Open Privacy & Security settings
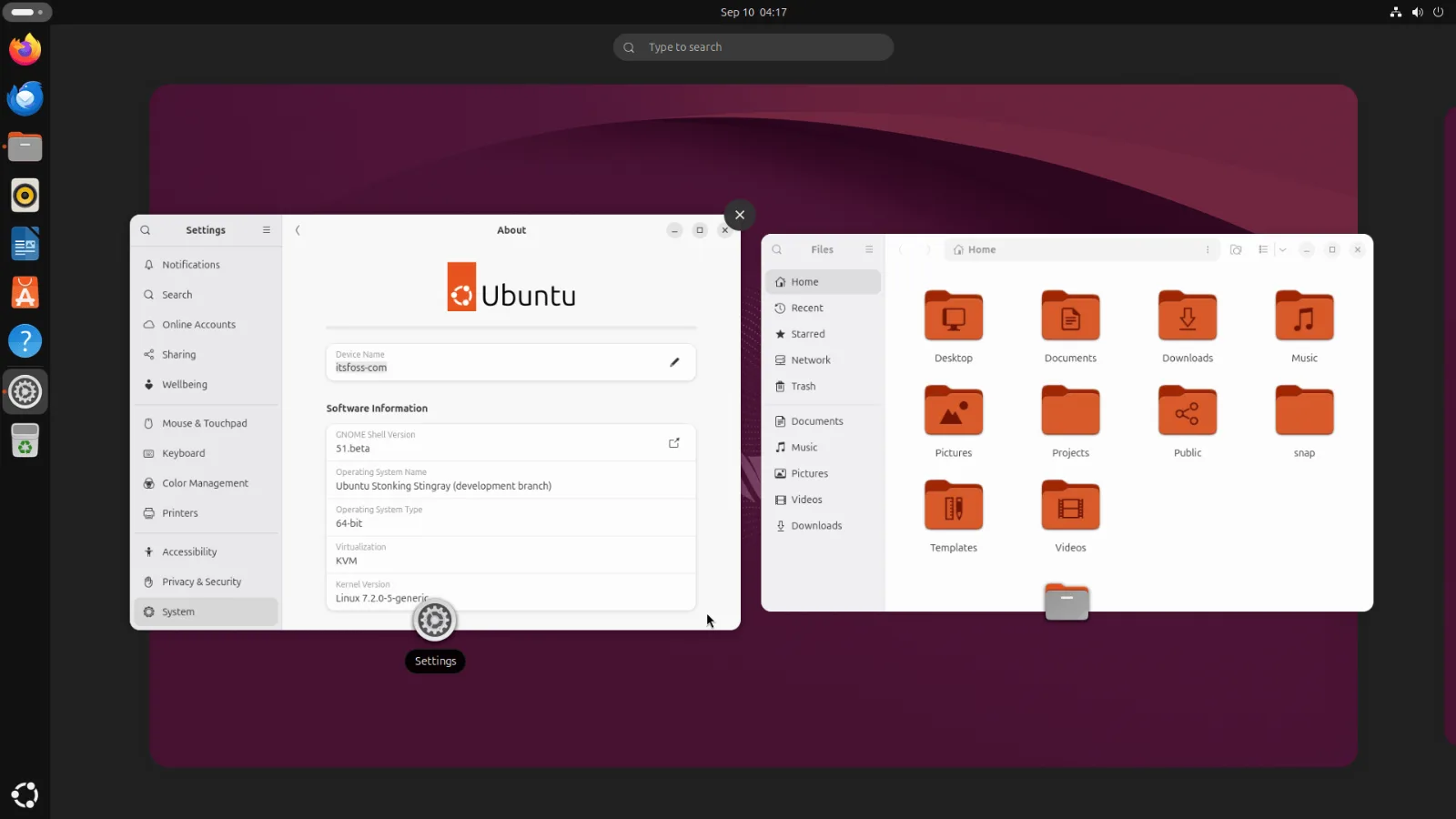This screenshot has width=1456, height=819. [206, 582]
